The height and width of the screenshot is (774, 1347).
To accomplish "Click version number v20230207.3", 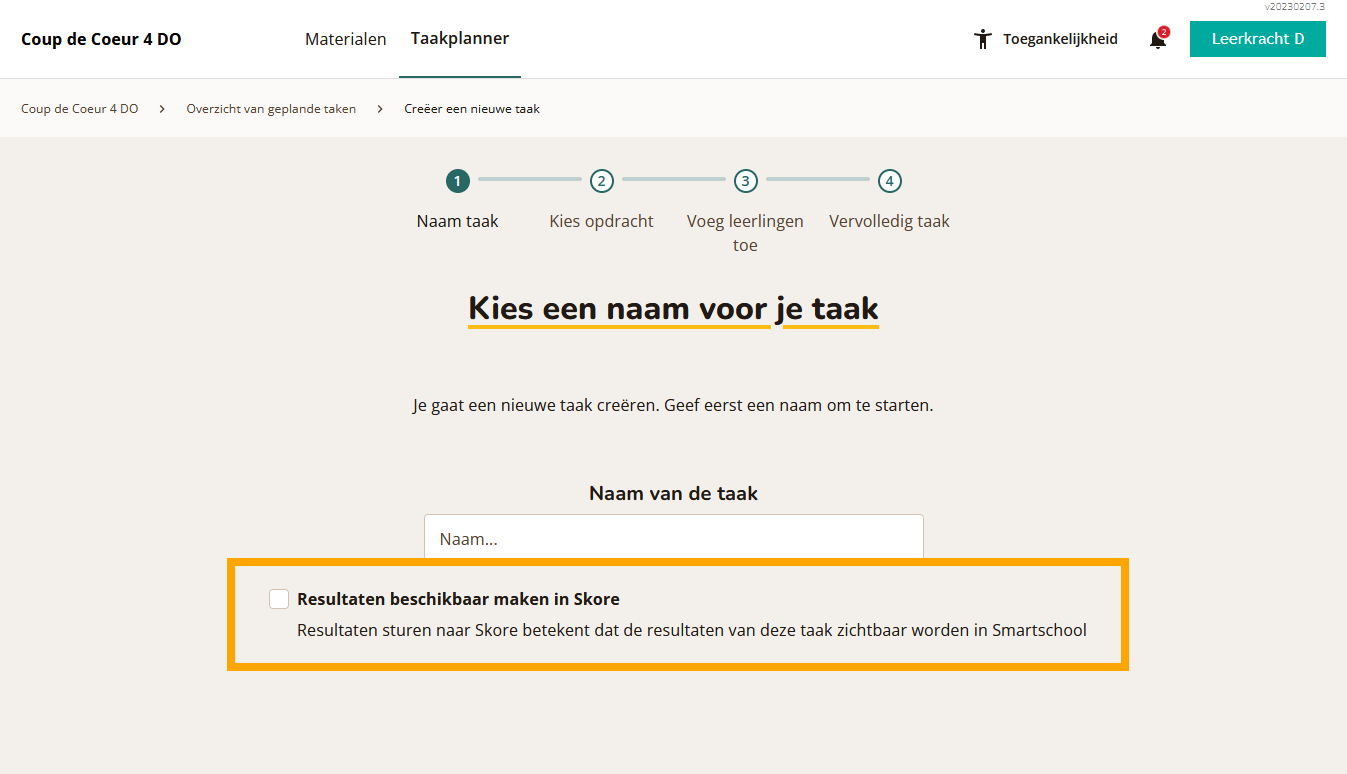I will point(1294,7).
